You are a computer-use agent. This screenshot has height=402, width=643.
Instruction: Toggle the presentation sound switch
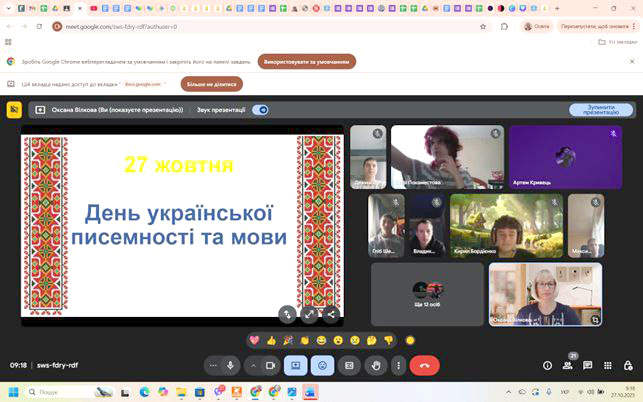(260, 110)
